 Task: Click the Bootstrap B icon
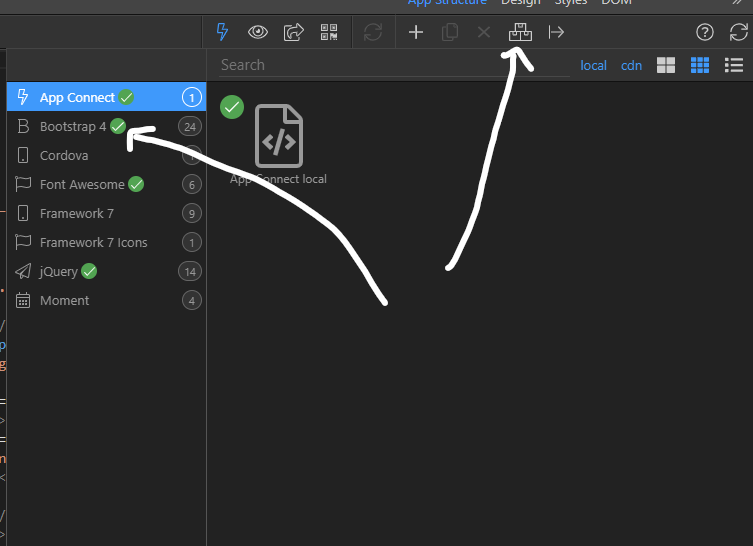[23, 126]
